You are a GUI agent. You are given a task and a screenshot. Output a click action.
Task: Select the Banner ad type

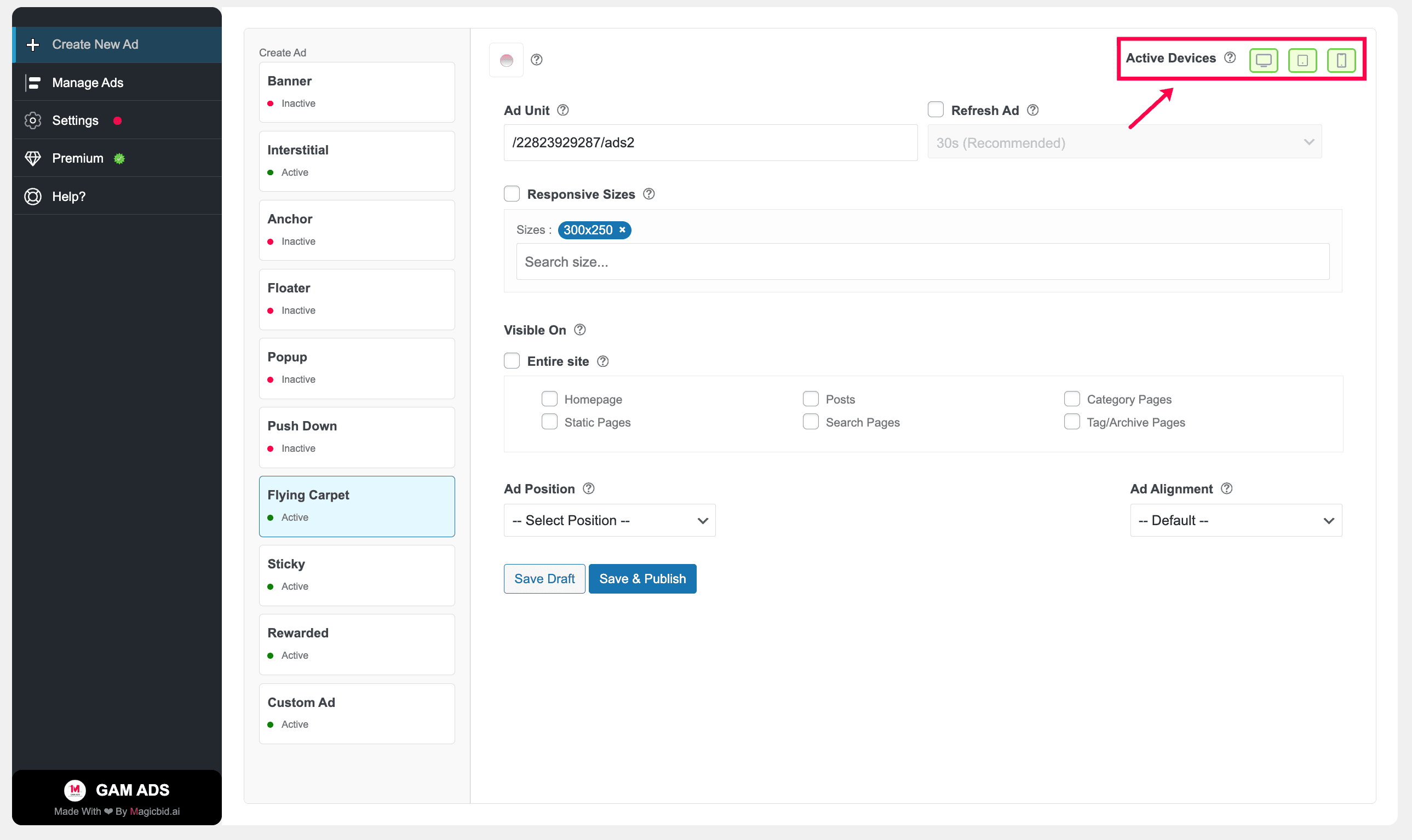pyautogui.click(x=357, y=91)
